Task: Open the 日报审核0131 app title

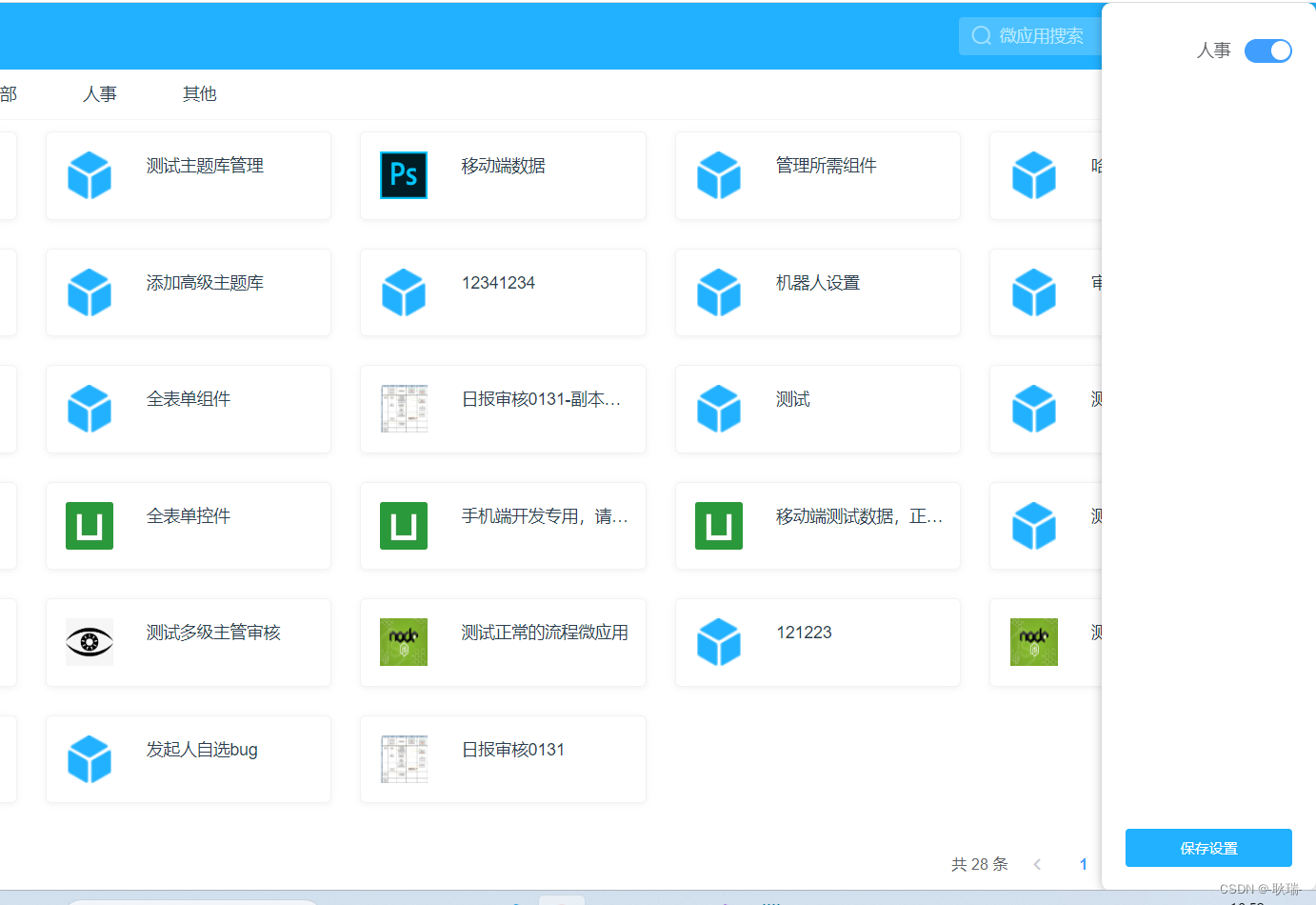Action: pos(513,750)
